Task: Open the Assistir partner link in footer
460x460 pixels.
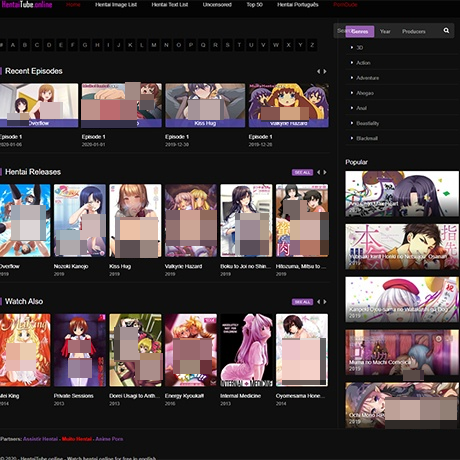Action: pos(40,439)
